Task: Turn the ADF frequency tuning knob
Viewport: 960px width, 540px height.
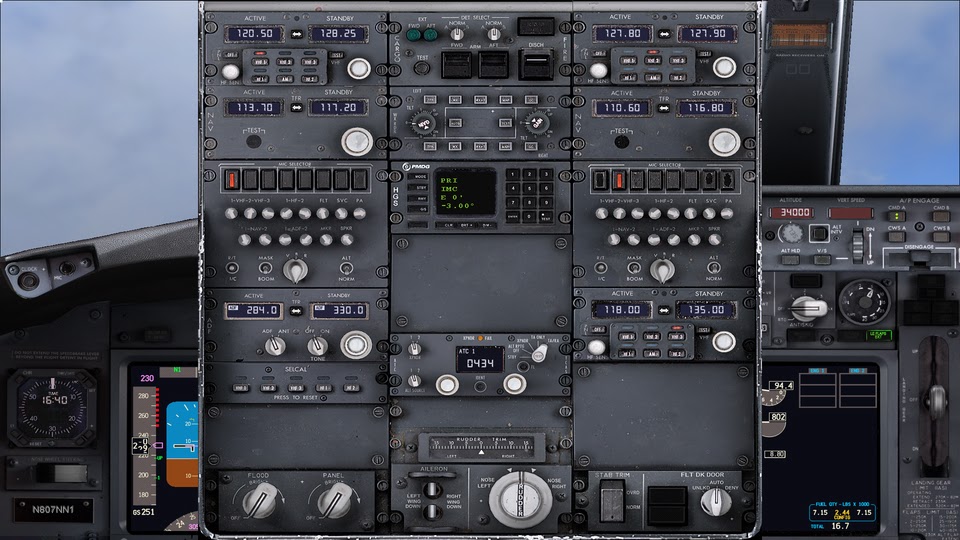Action: click(356, 345)
